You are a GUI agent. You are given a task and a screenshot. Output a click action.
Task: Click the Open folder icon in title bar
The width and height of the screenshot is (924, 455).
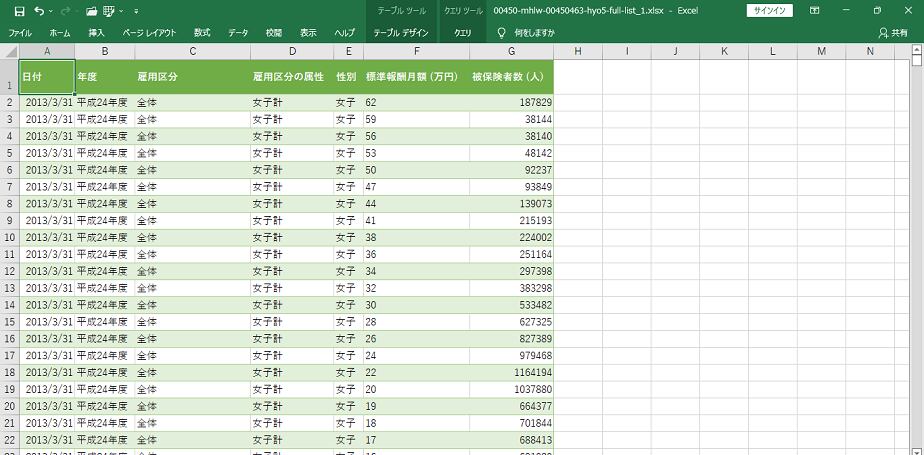(92, 11)
